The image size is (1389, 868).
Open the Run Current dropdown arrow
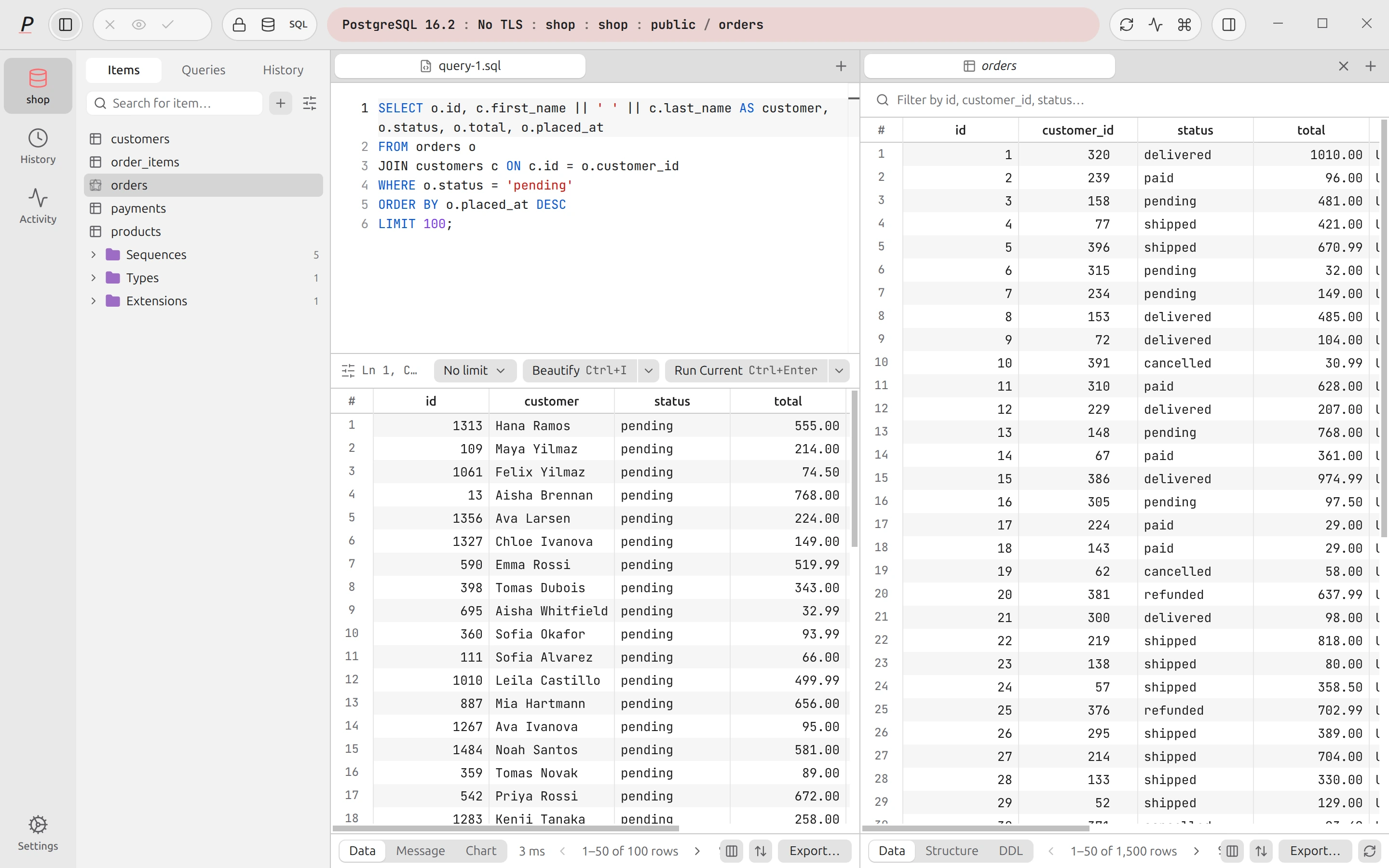[x=839, y=371]
